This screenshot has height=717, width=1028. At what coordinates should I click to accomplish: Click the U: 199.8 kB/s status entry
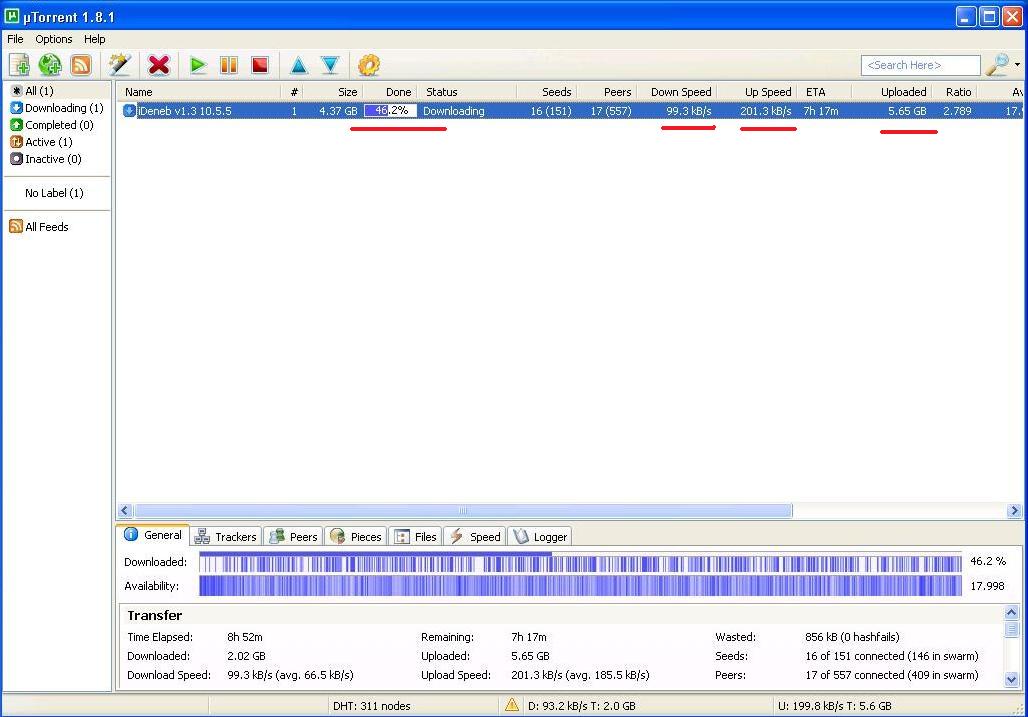pyautogui.click(x=835, y=706)
